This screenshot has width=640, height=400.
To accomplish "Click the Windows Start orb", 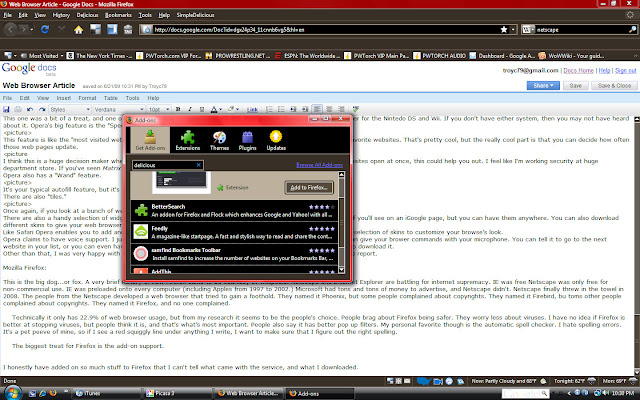I will pyautogui.click(x=12, y=393).
